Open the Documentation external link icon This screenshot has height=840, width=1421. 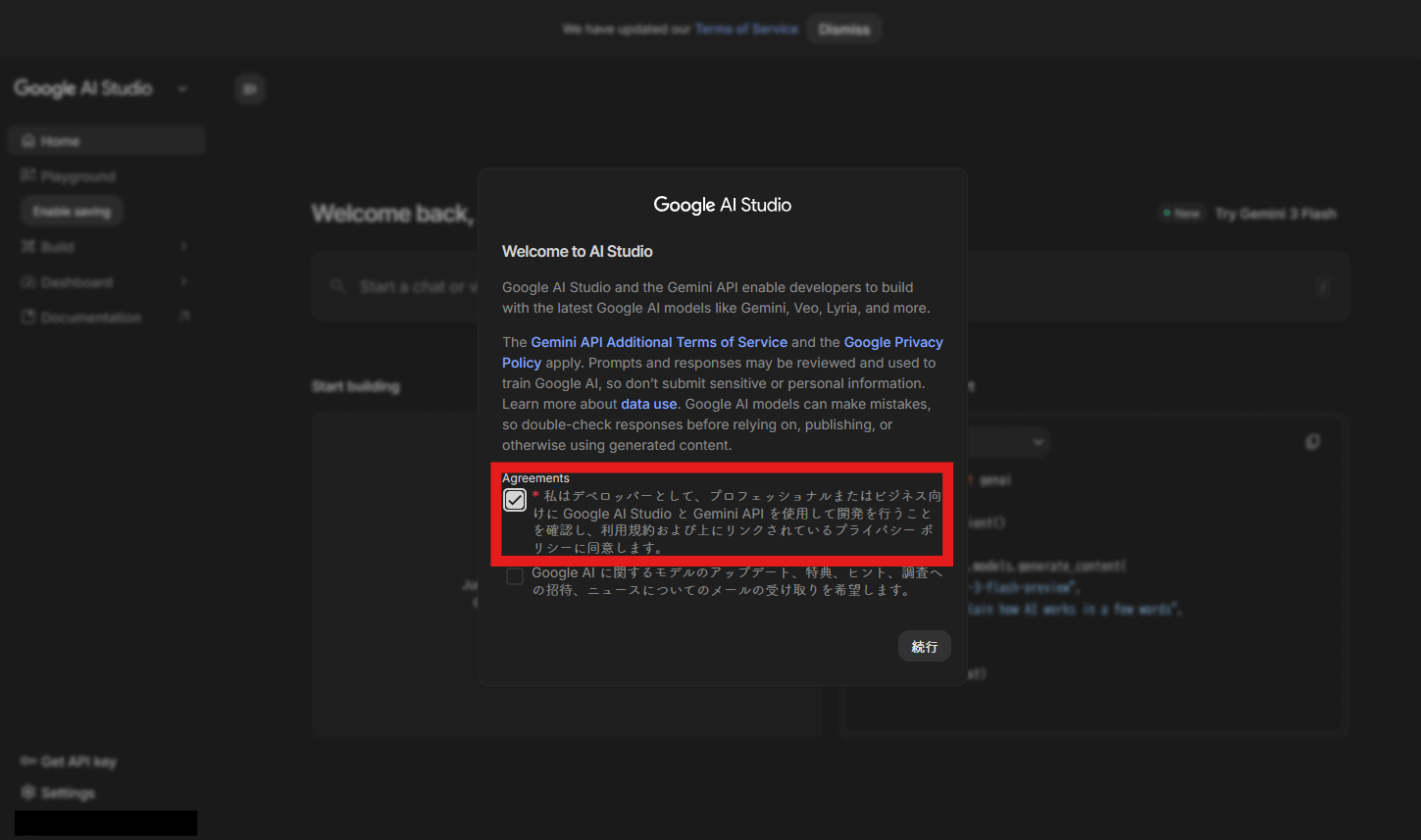coord(184,317)
